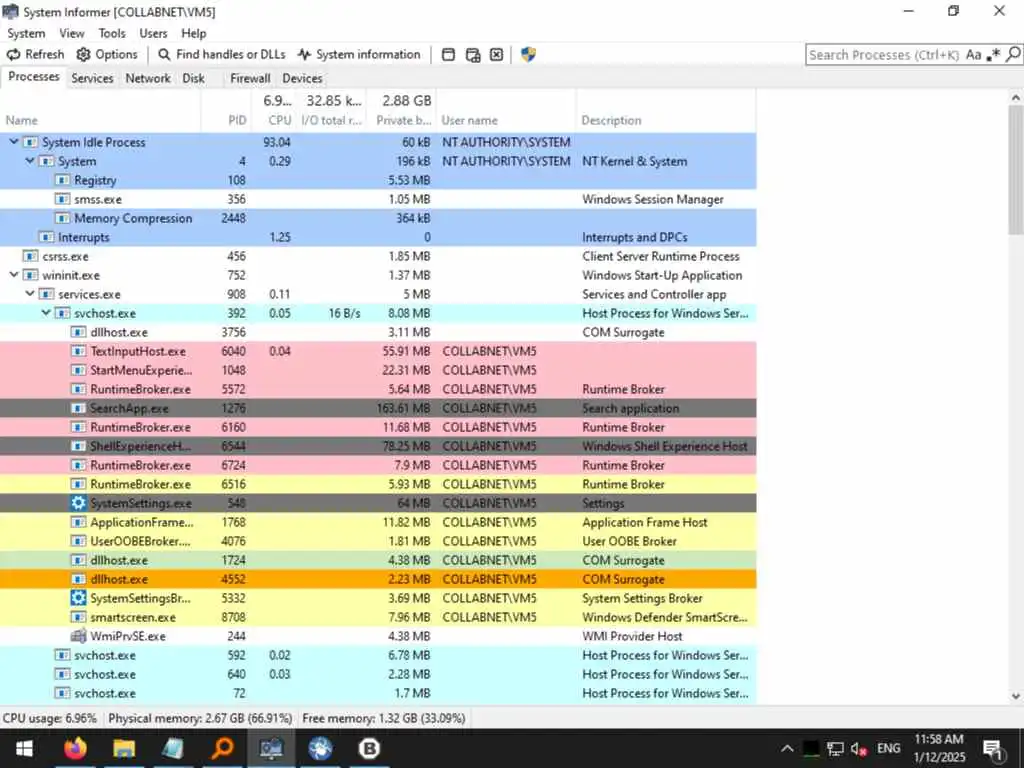Click the scroll-down arrow of process list
Screen dimensions: 1024x768
1016,696
